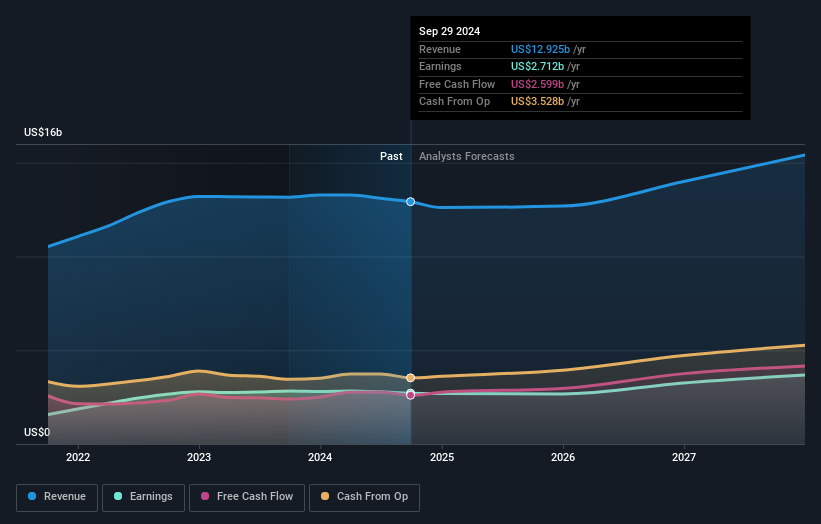The height and width of the screenshot is (524, 821).
Task: Click the Free Cash Flow label in tooltip
Action: [457, 84]
